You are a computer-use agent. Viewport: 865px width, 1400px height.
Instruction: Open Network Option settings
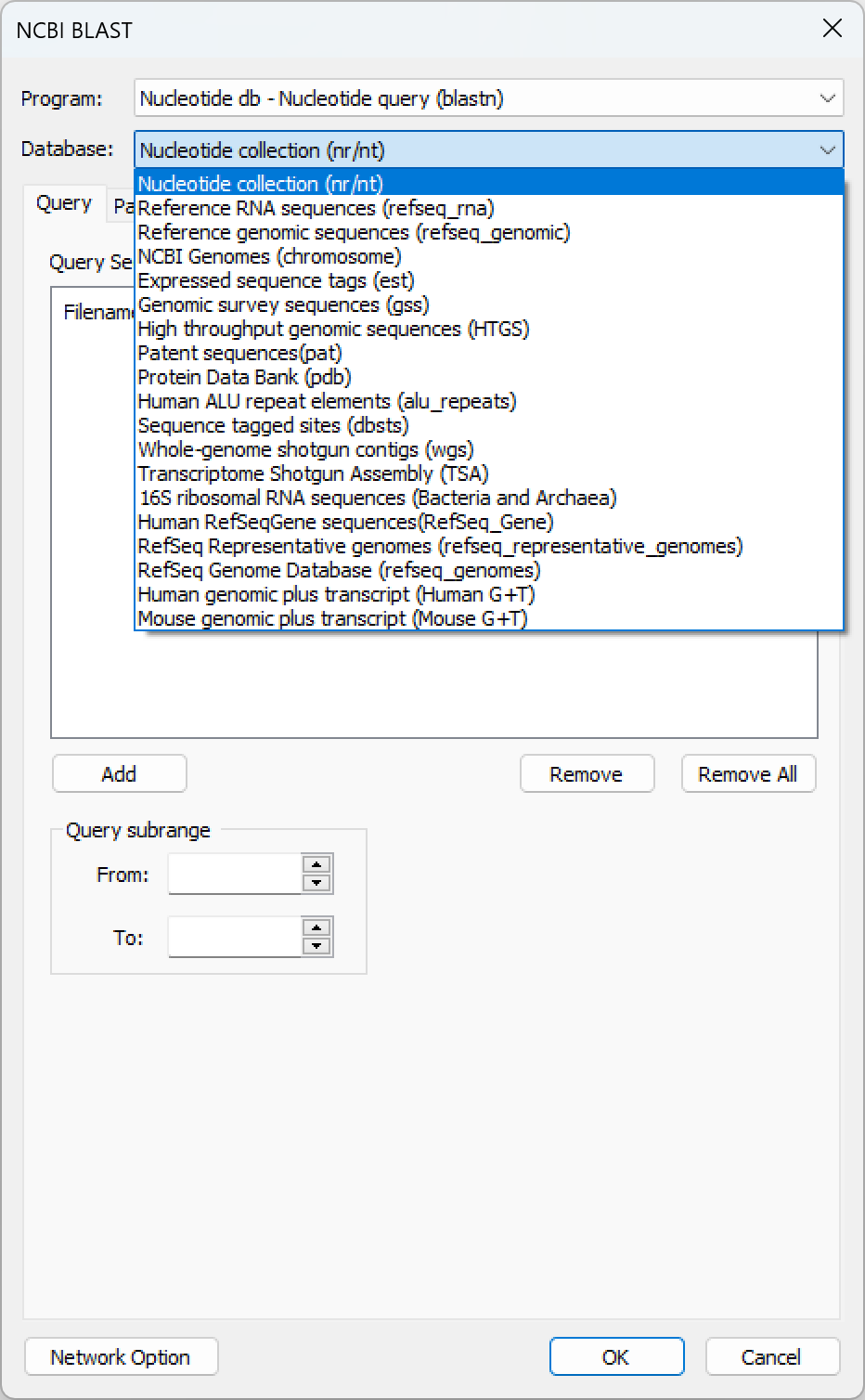121,1357
